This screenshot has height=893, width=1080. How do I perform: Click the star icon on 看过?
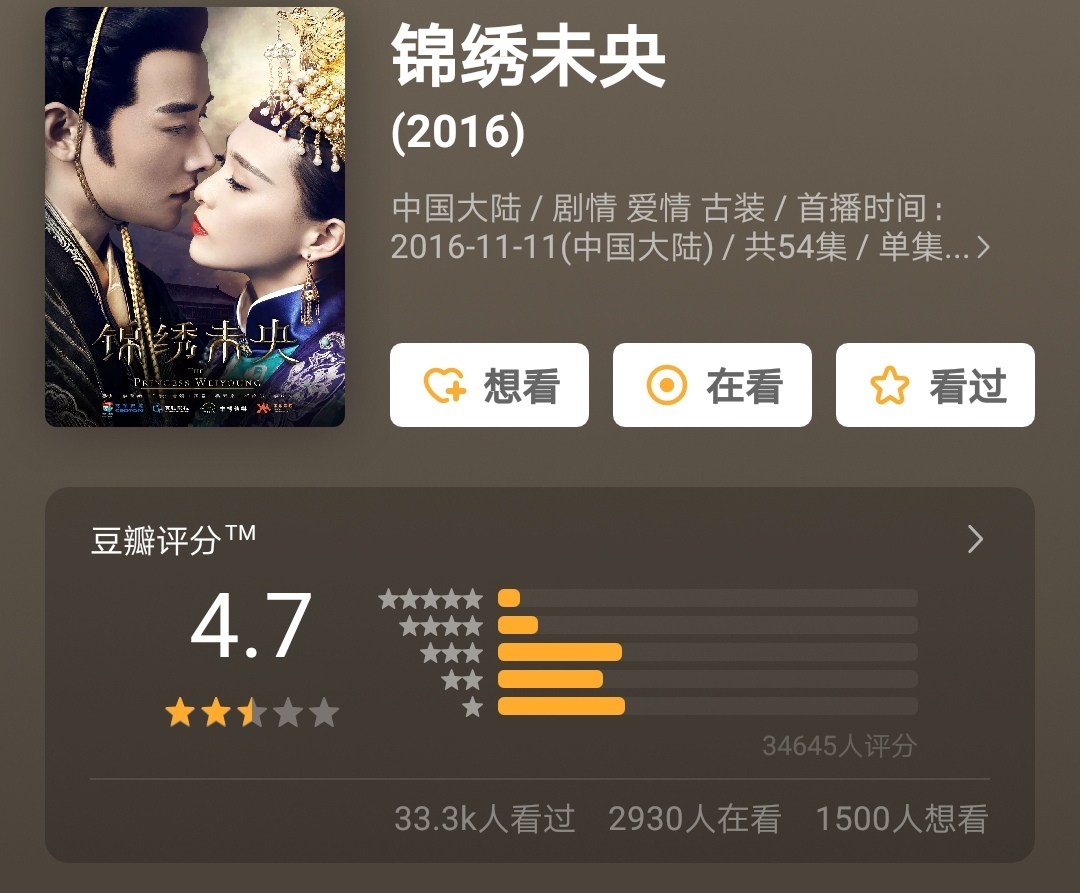point(890,385)
